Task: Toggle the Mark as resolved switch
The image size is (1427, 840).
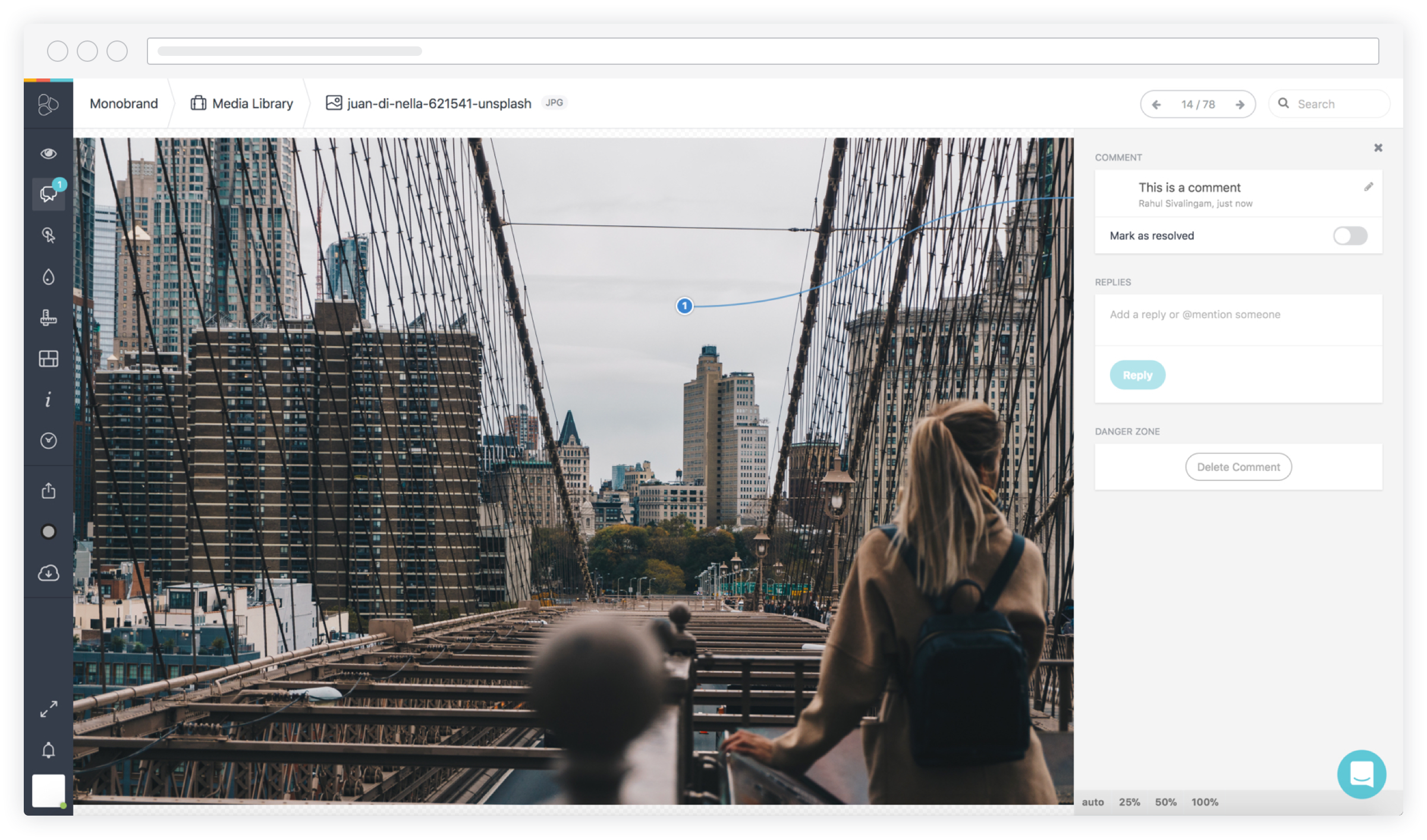Action: [x=1351, y=236]
